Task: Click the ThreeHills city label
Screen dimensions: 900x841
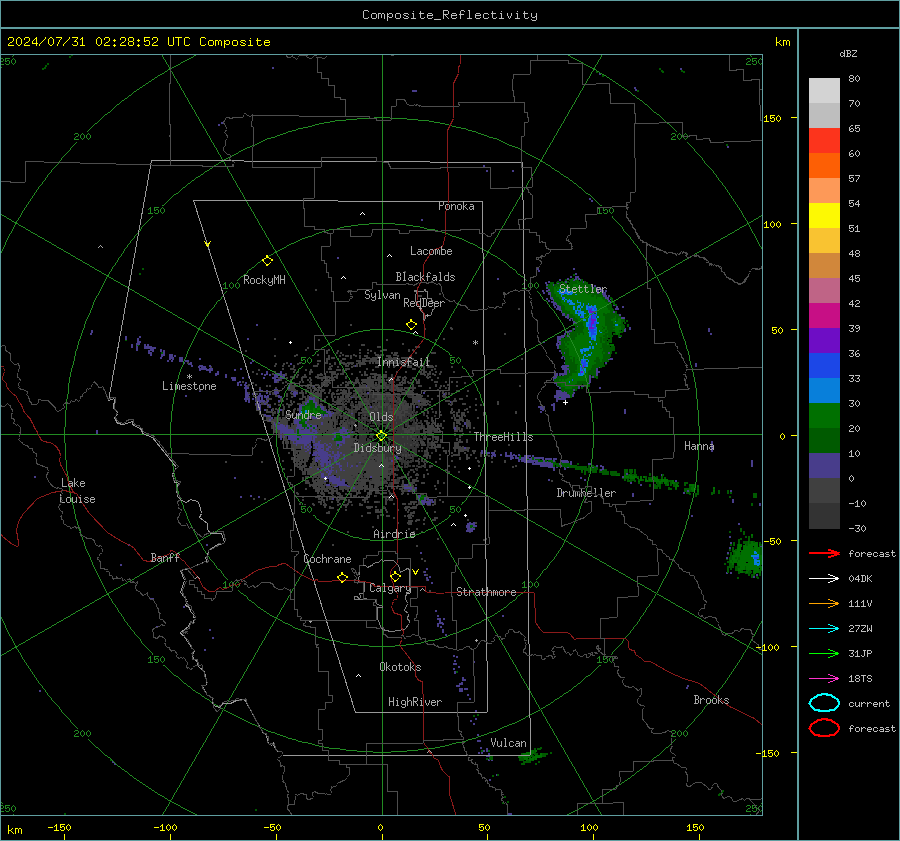Action: tap(503, 437)
